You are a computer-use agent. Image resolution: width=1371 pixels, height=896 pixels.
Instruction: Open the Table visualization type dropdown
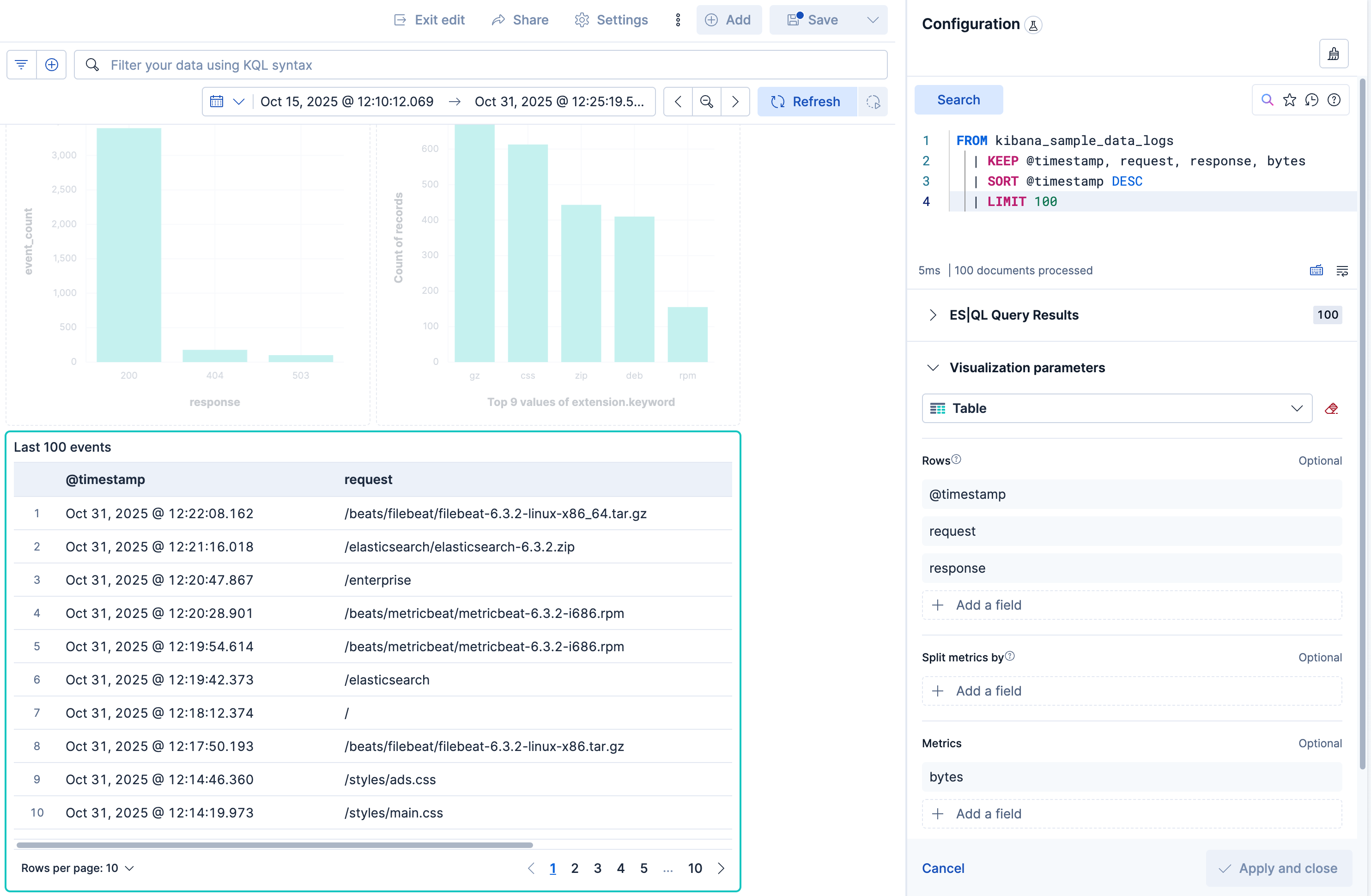click(1296, 408)
